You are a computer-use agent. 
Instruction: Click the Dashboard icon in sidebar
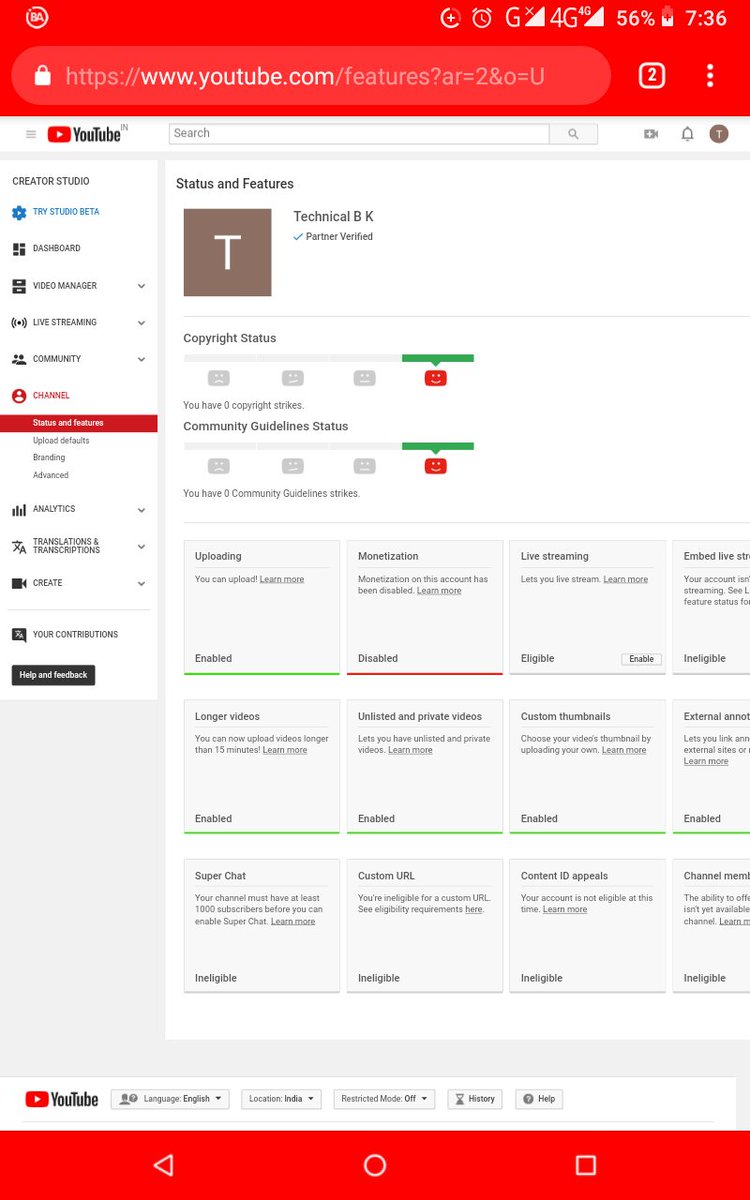19,249
